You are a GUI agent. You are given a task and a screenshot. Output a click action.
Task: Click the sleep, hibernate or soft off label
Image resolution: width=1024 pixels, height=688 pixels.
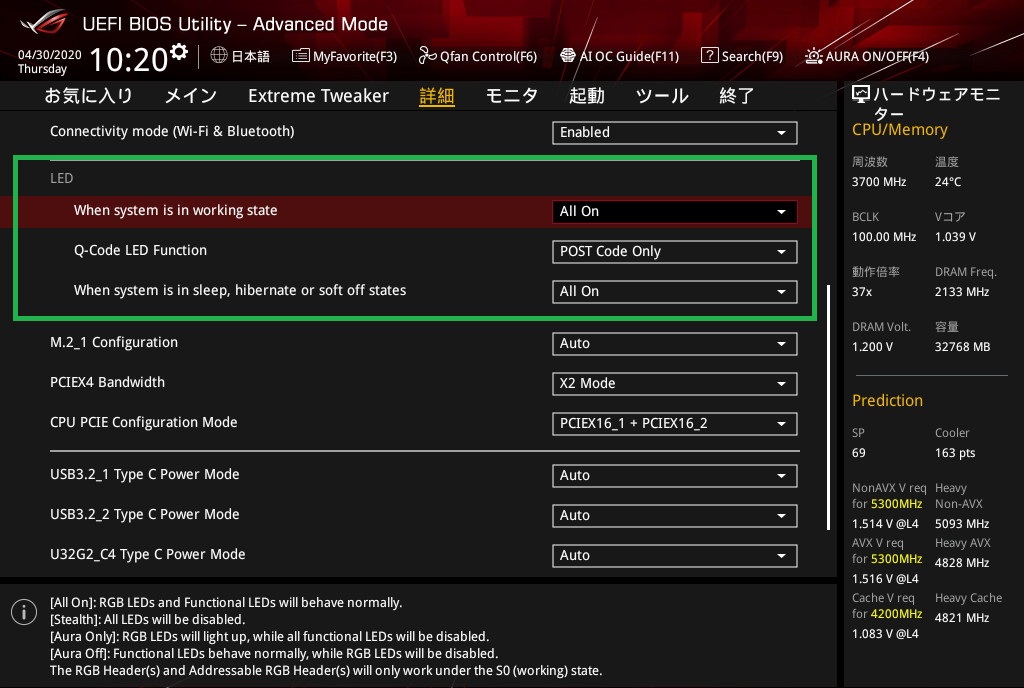click(x=240, y=290)
